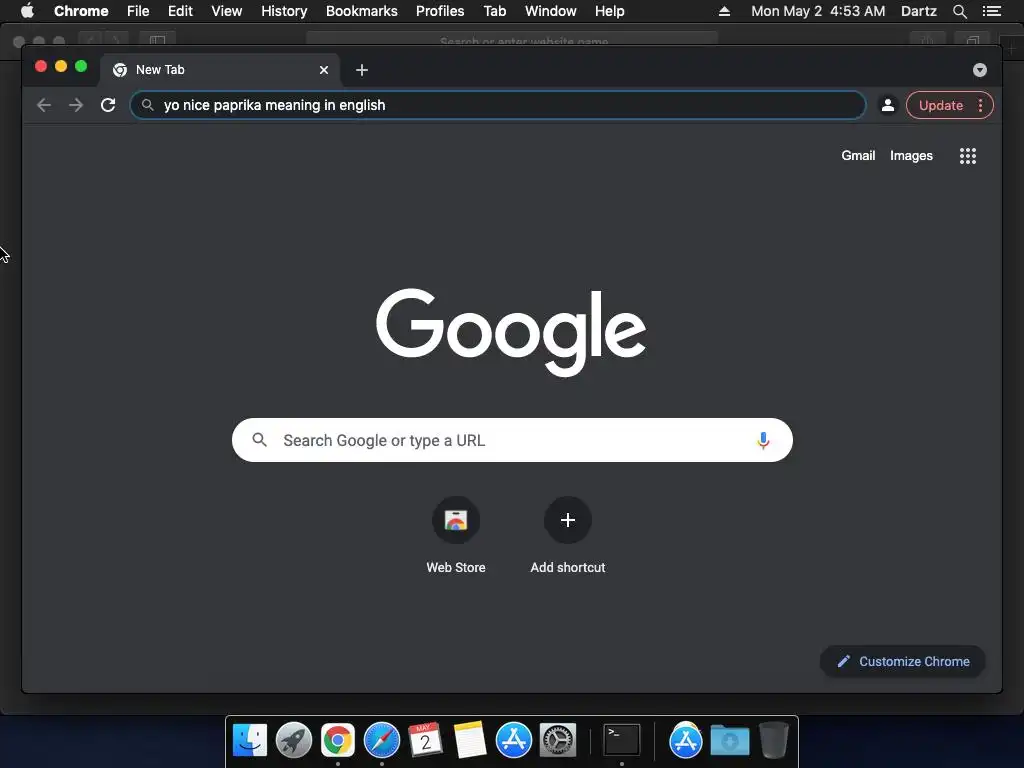The height and width of the screenshot is (768, 1024).
Task: Open the Chrome application menu
Action: coord(81,11)
